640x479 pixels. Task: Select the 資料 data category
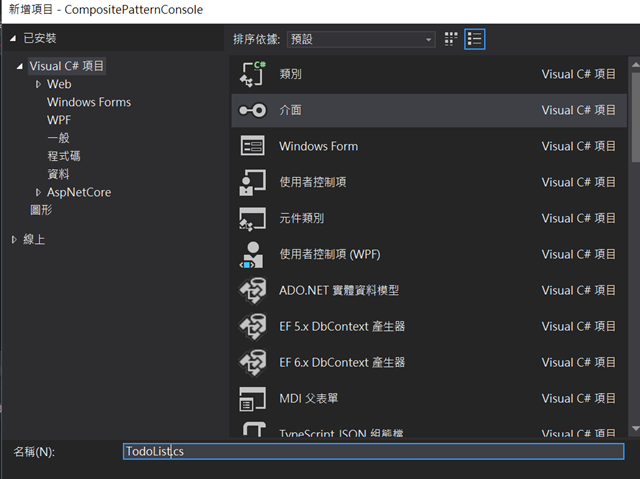tap(58, 174)
